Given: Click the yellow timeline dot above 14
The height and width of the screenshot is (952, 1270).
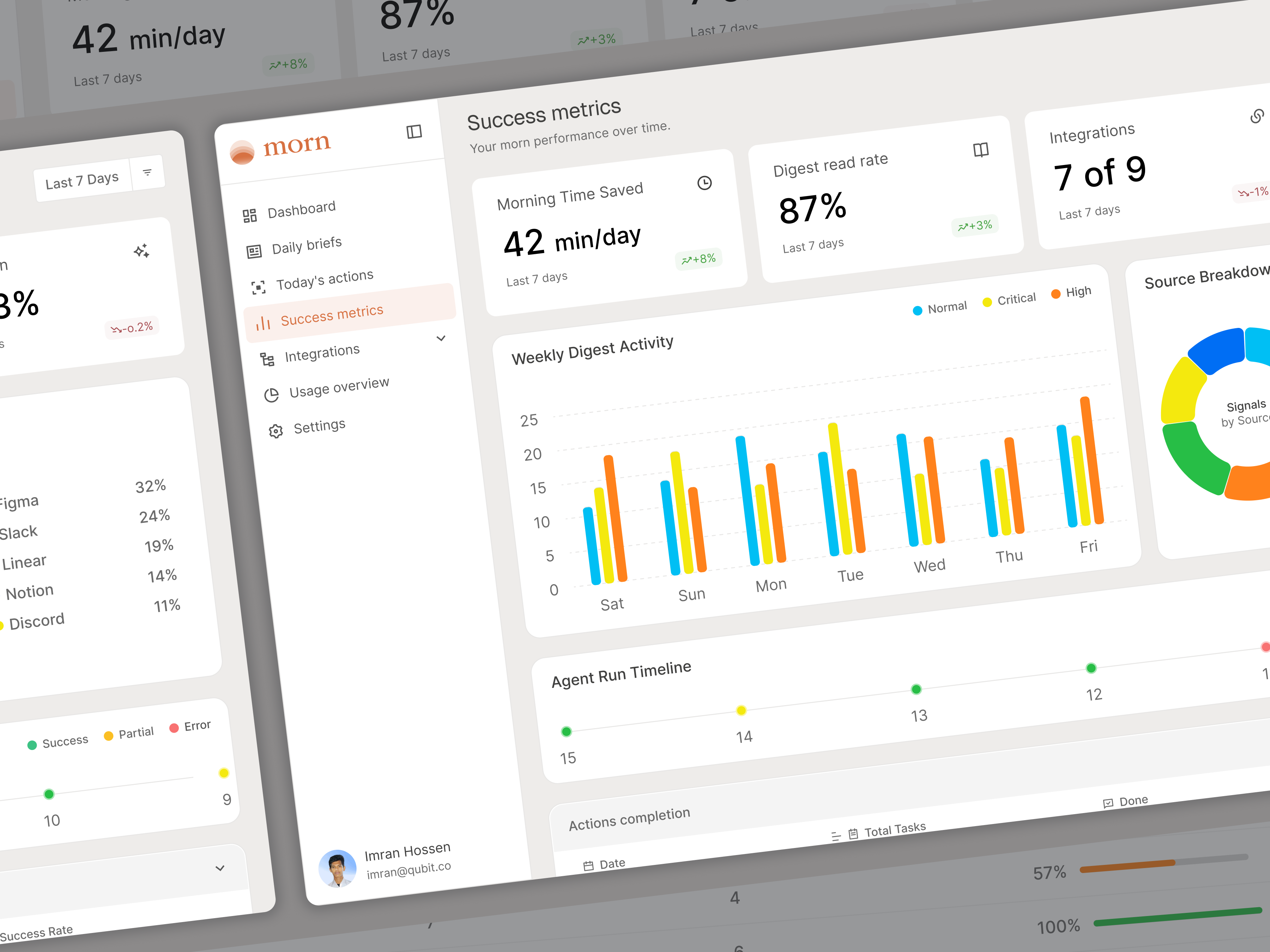Looking at the screenshot, I should [741, 710].
